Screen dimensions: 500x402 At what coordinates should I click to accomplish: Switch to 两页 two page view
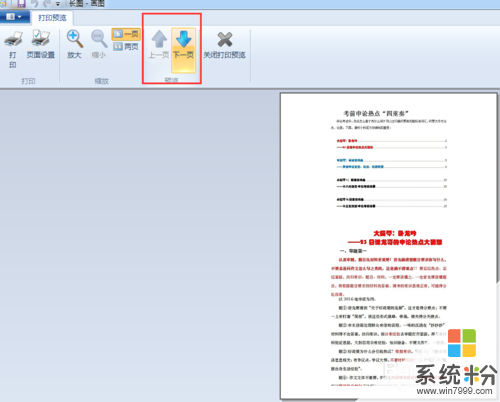[x=126, y=46]
